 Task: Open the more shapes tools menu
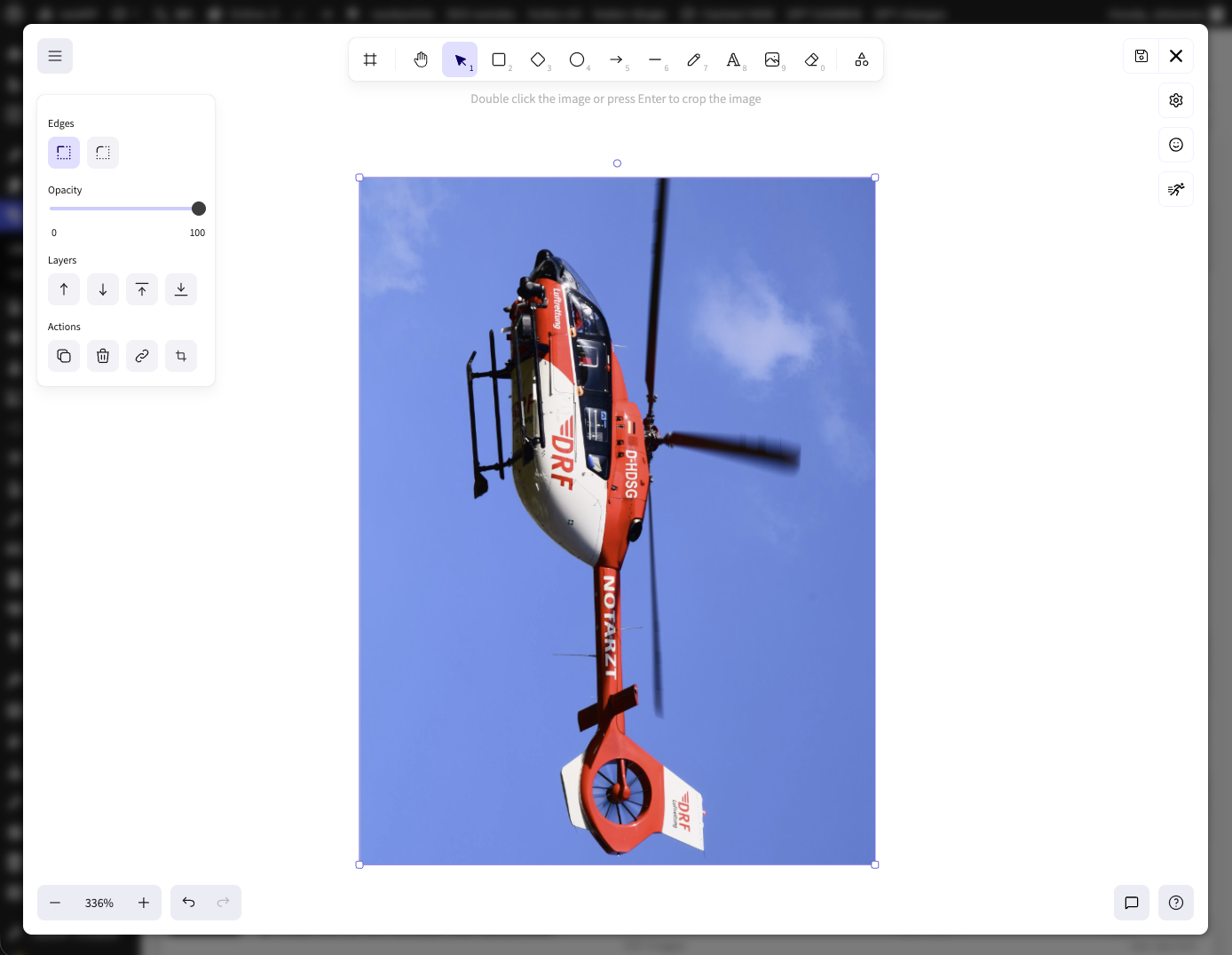coord(861,59)
